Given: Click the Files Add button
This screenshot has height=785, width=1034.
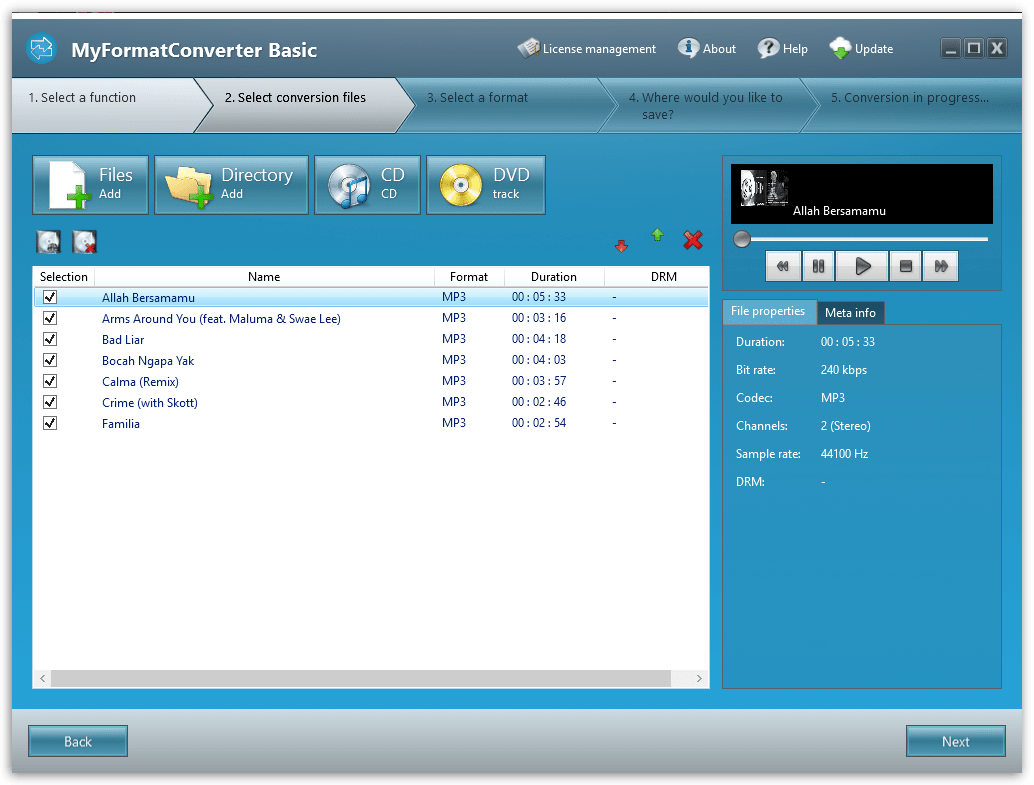Looking at the screenshot, I should click(x=90, y=185).
